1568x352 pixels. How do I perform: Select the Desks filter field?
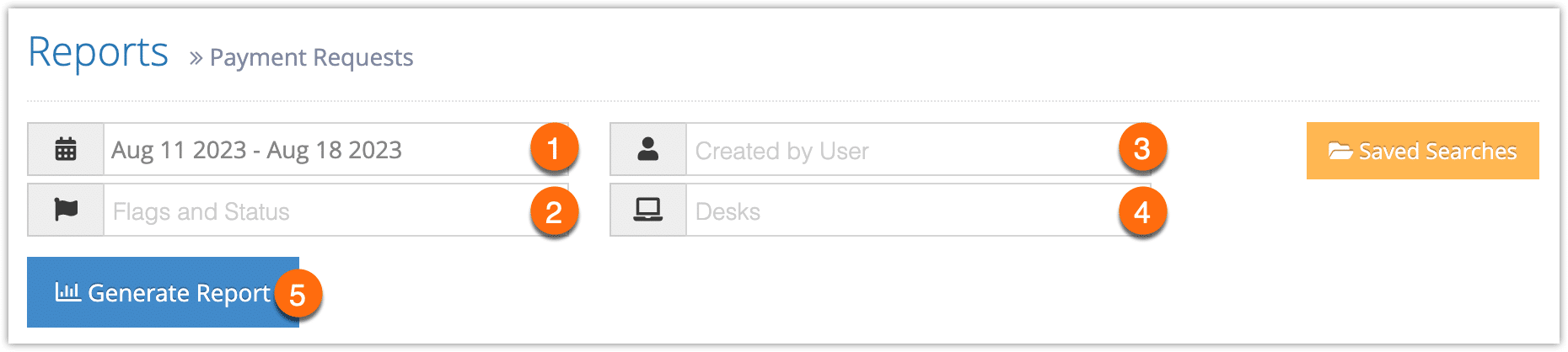[918, 210]
